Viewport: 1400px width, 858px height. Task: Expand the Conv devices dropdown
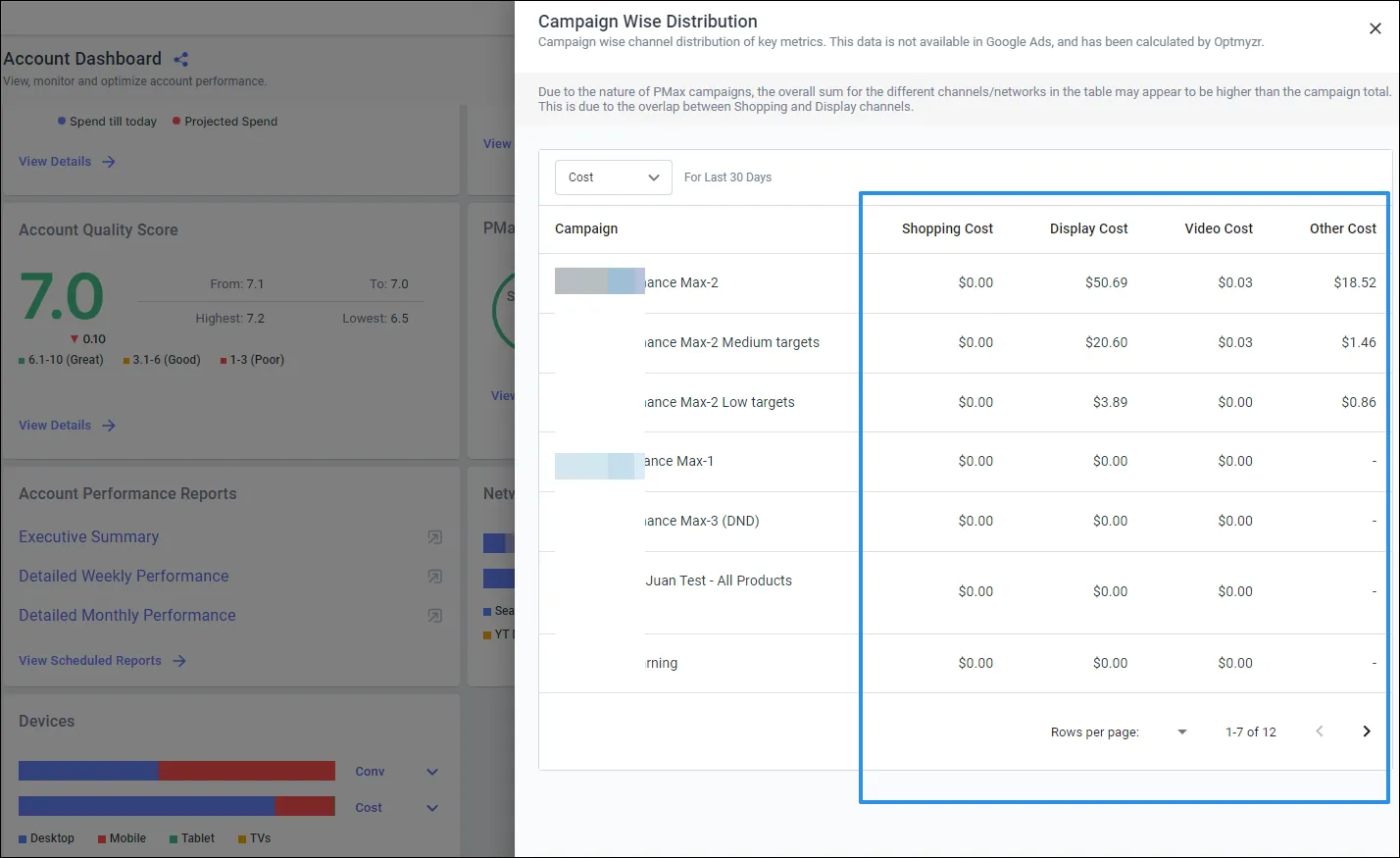coord(432,772)
